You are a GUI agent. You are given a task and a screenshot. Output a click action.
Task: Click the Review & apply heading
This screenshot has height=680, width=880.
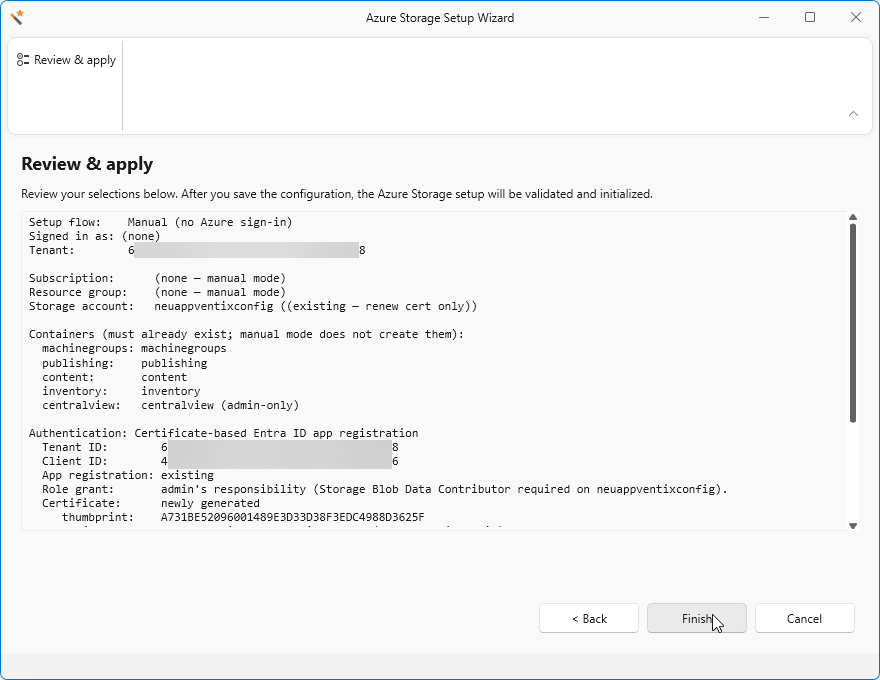tap(87, 164)
